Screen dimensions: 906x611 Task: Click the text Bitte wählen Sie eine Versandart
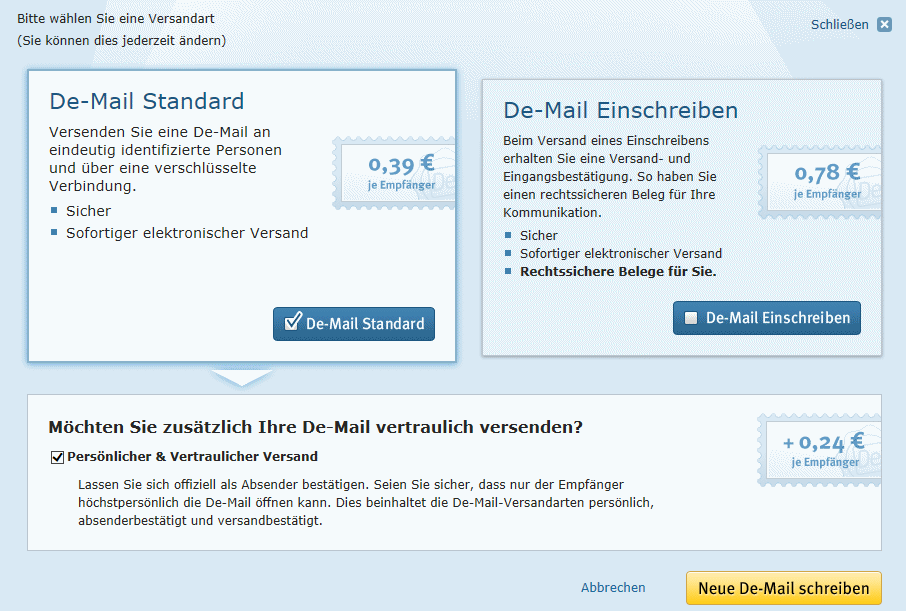tap(116, 18)
